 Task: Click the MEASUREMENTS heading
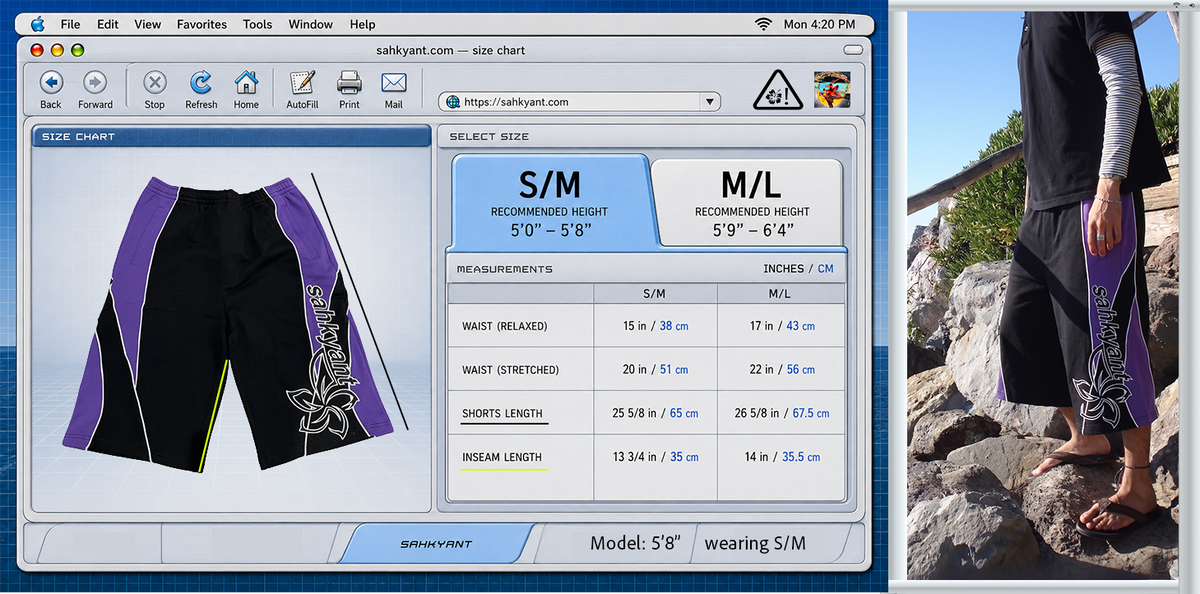coord(504,269)
